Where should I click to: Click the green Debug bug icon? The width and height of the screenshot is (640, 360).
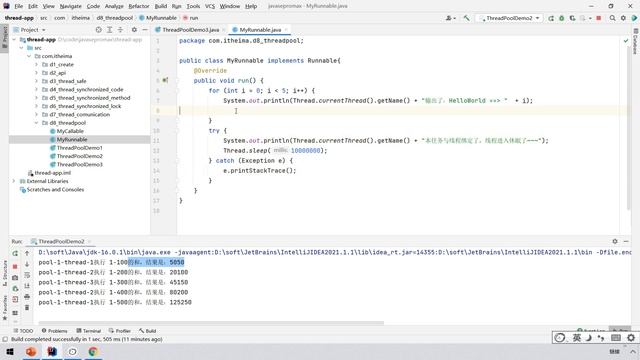coord(562,18)
